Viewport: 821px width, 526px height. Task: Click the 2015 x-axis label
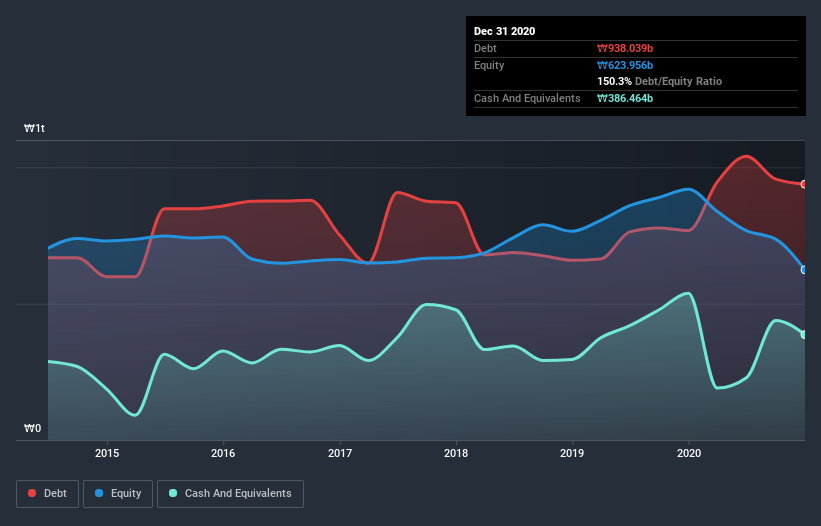point(107,453)
